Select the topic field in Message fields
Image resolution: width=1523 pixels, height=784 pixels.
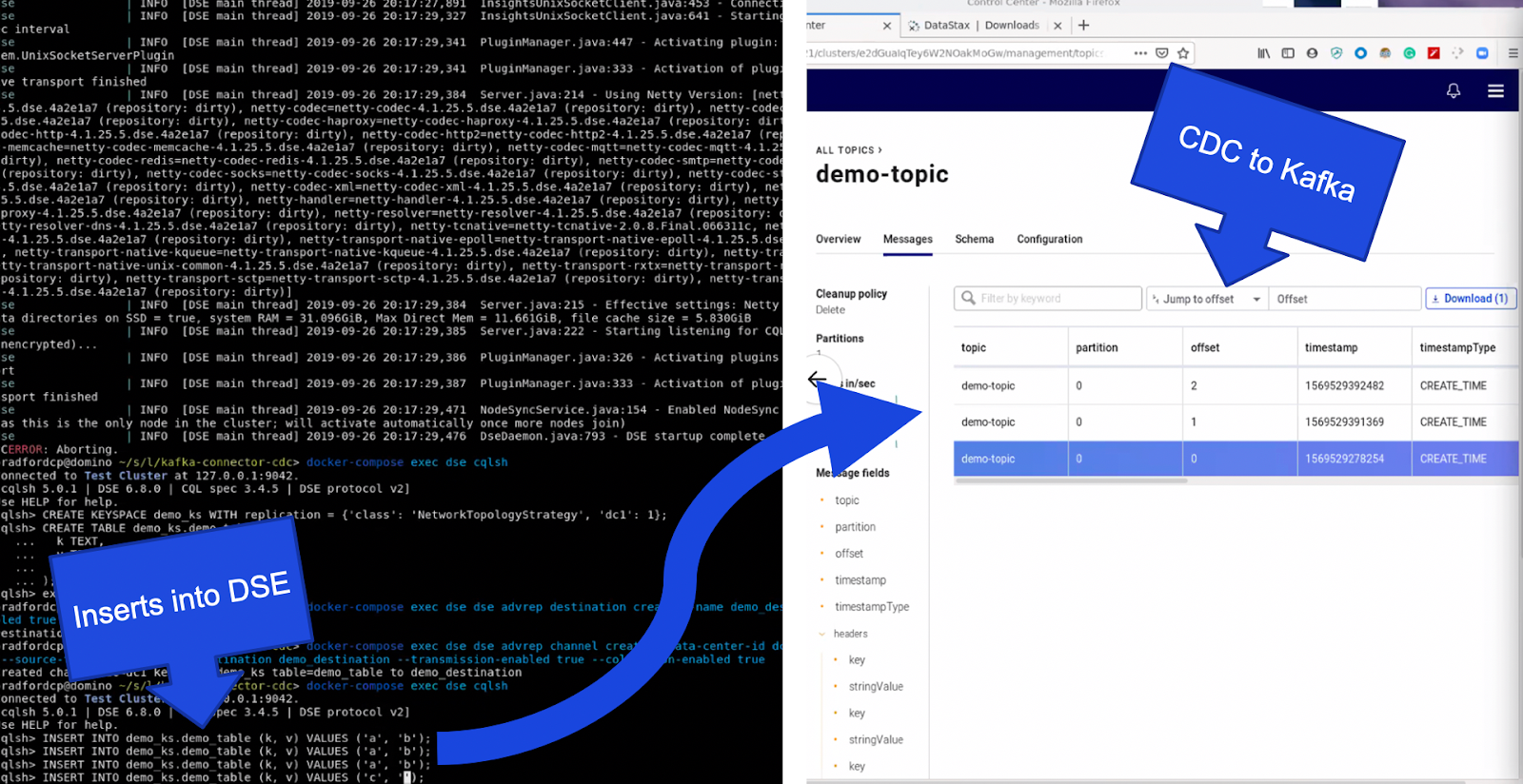846,500
